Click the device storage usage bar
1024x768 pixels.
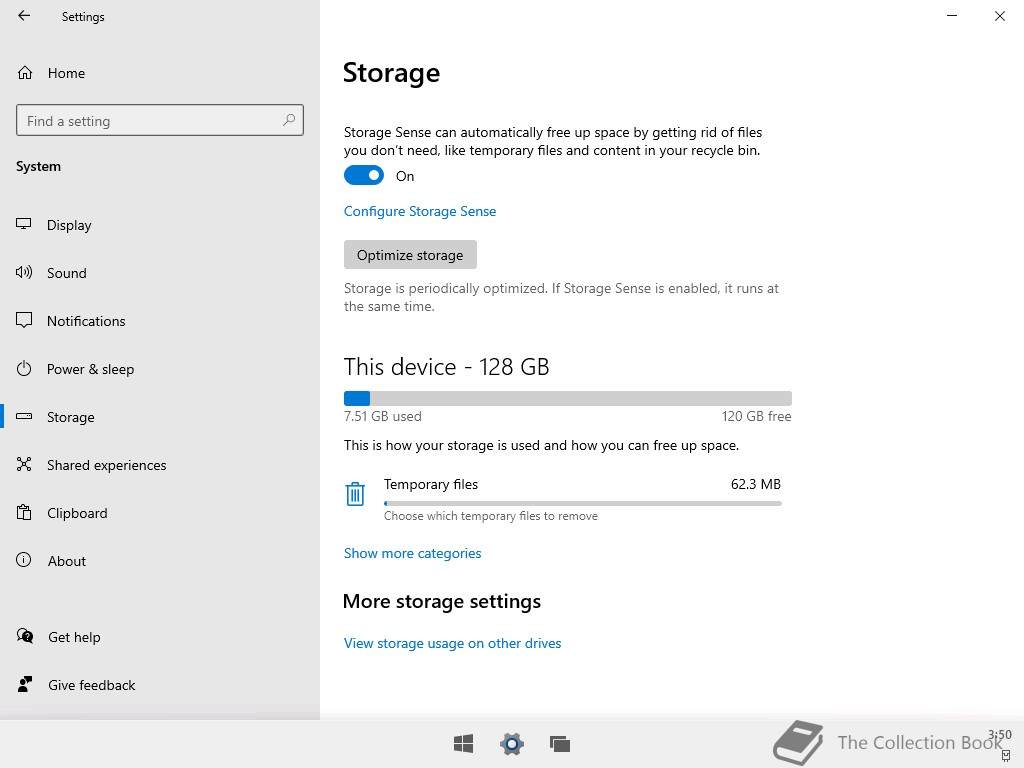pyautogui.click(x=567, y=398)
